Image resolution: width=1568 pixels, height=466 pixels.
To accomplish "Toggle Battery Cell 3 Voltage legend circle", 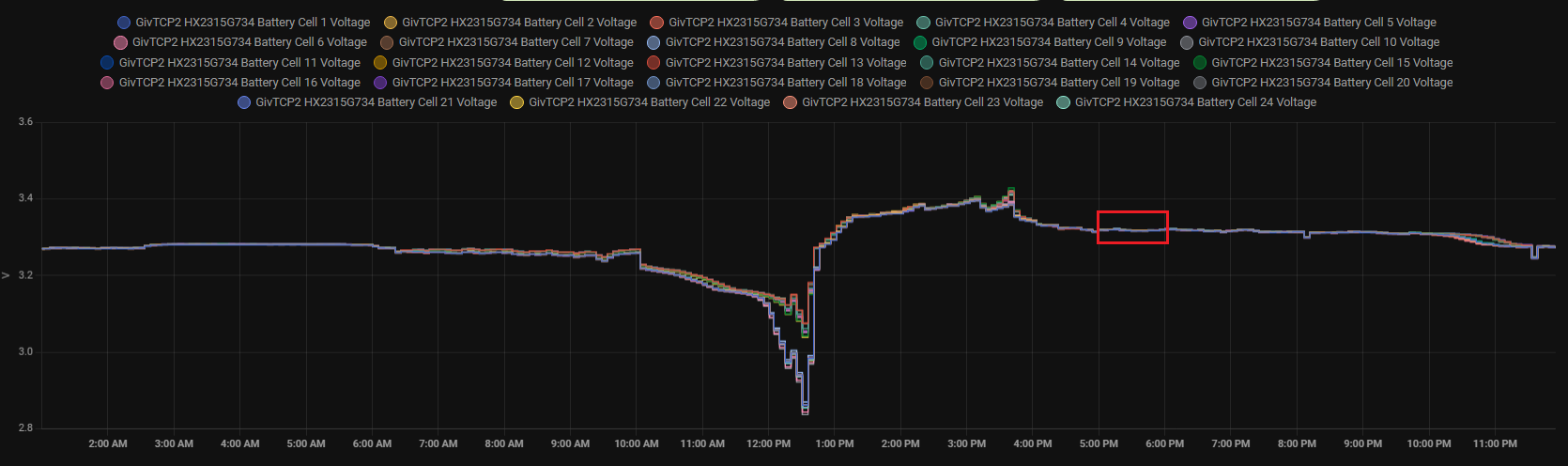I will [657, 23].
